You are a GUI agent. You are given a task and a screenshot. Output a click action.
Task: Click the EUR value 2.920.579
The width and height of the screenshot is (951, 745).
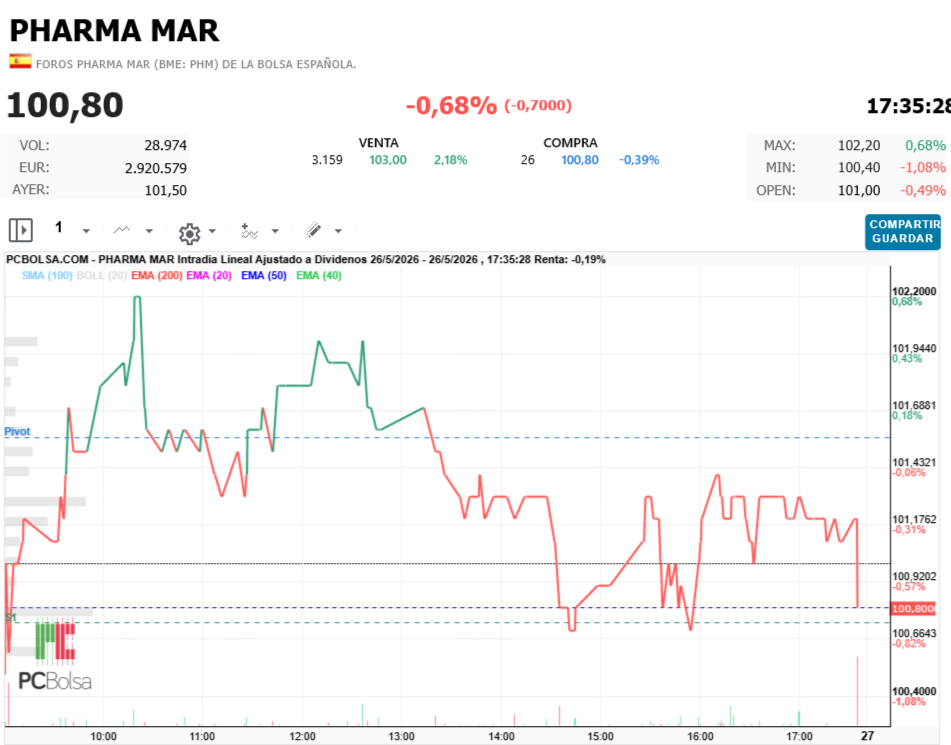point(156,168)
